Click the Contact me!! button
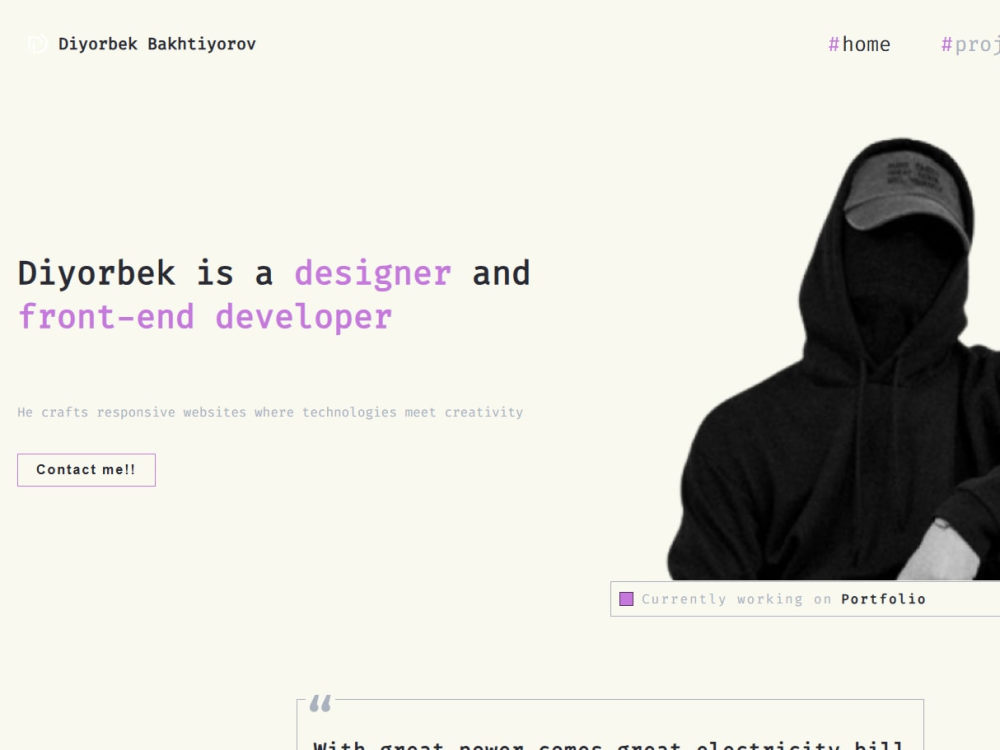 [86, 470]
